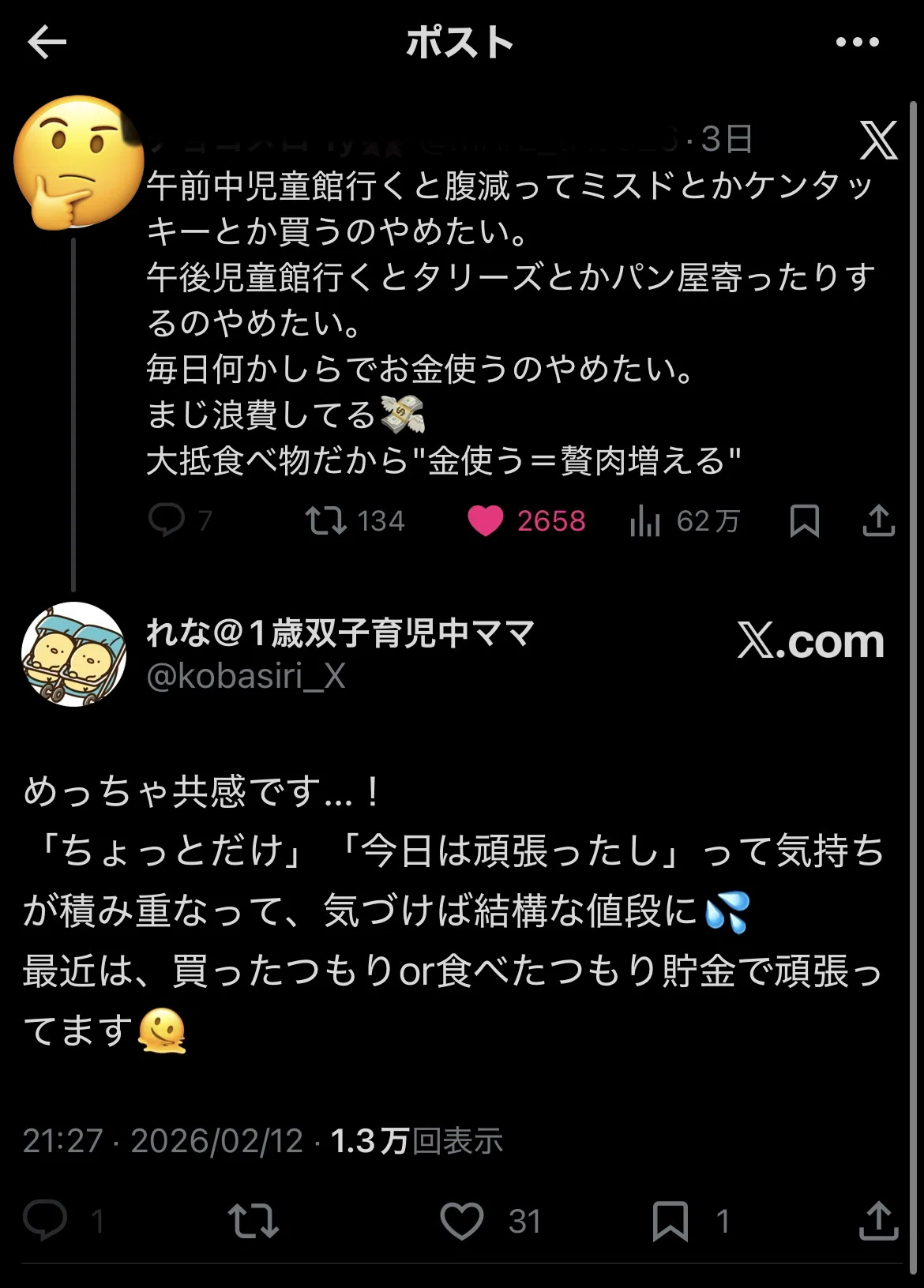The height and width of the screenshot is (1288, 924).
Task: Open replies on the quoted parent post
Action: click(167, 520)
